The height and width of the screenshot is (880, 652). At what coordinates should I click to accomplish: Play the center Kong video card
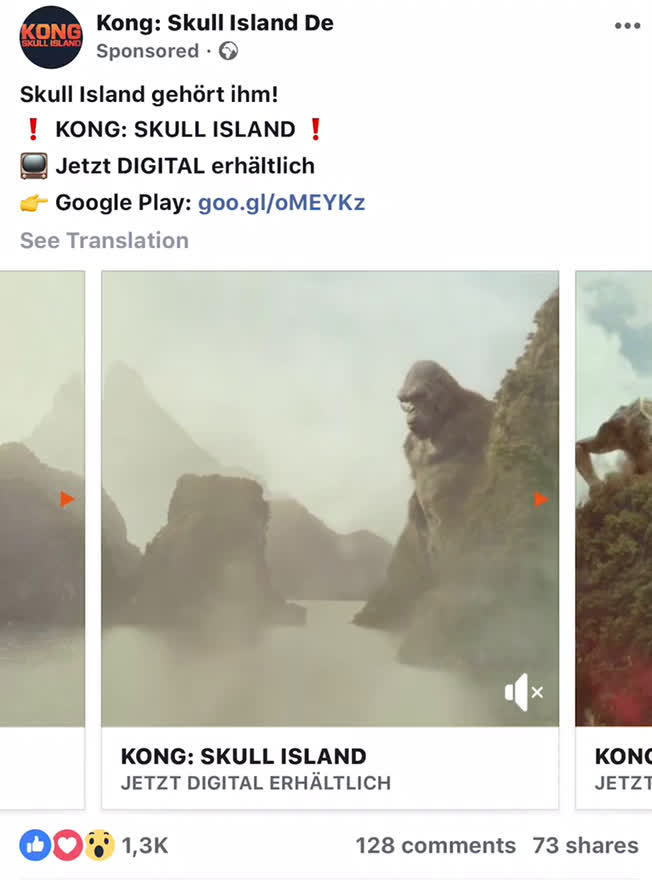point(330,499)
